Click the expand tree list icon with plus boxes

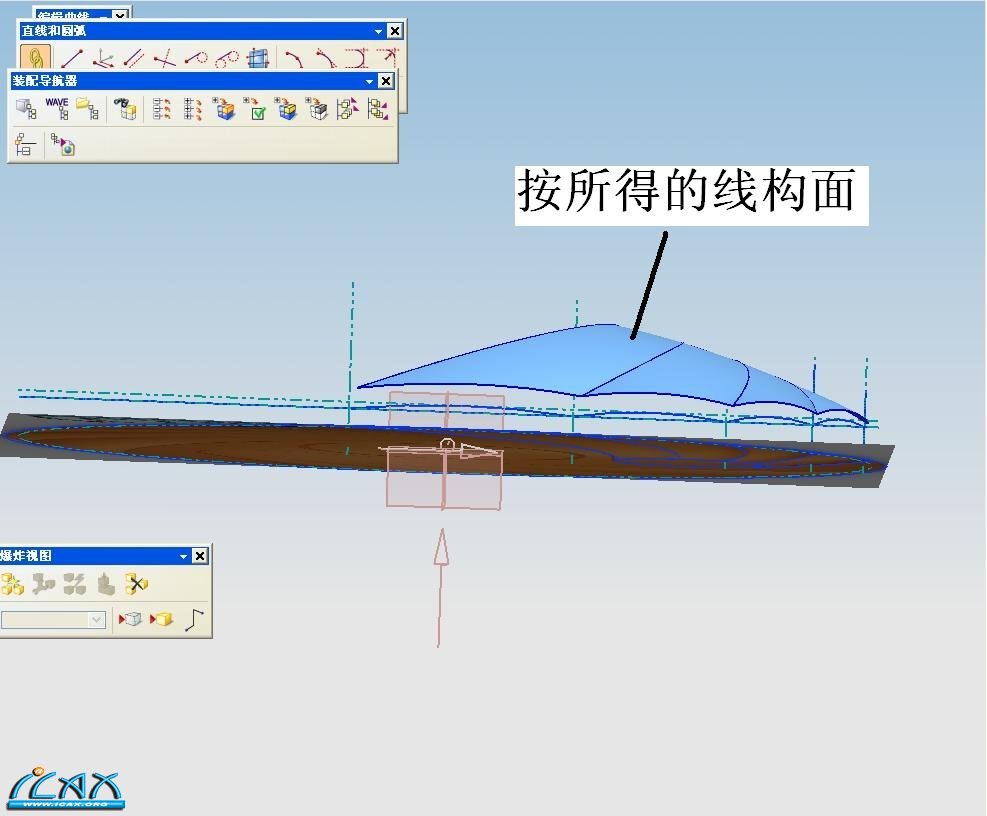[193, 109]
